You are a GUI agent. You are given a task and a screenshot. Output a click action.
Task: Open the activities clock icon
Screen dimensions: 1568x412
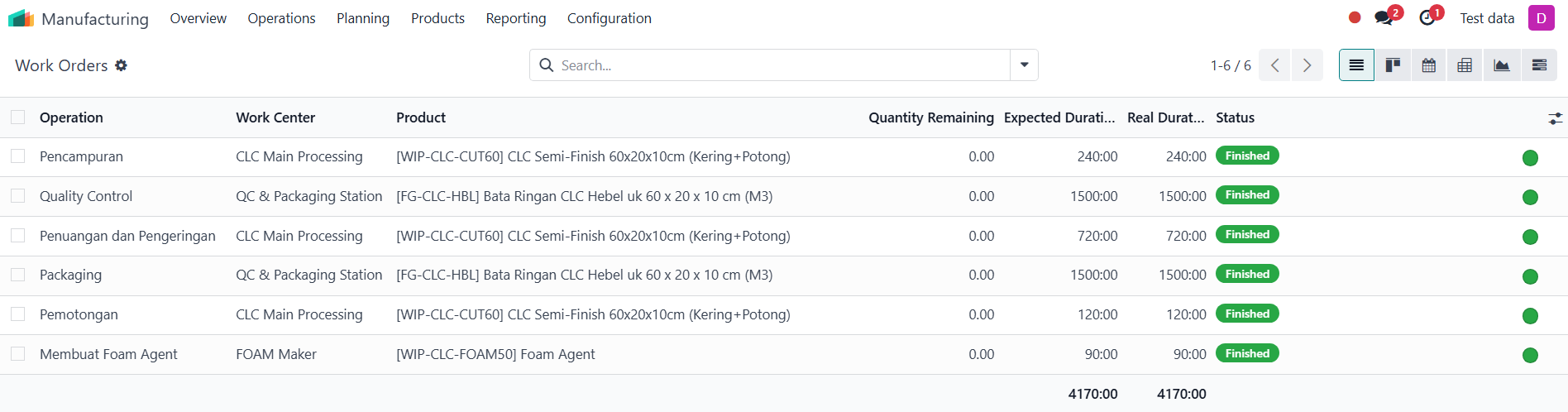[1427, 18]
